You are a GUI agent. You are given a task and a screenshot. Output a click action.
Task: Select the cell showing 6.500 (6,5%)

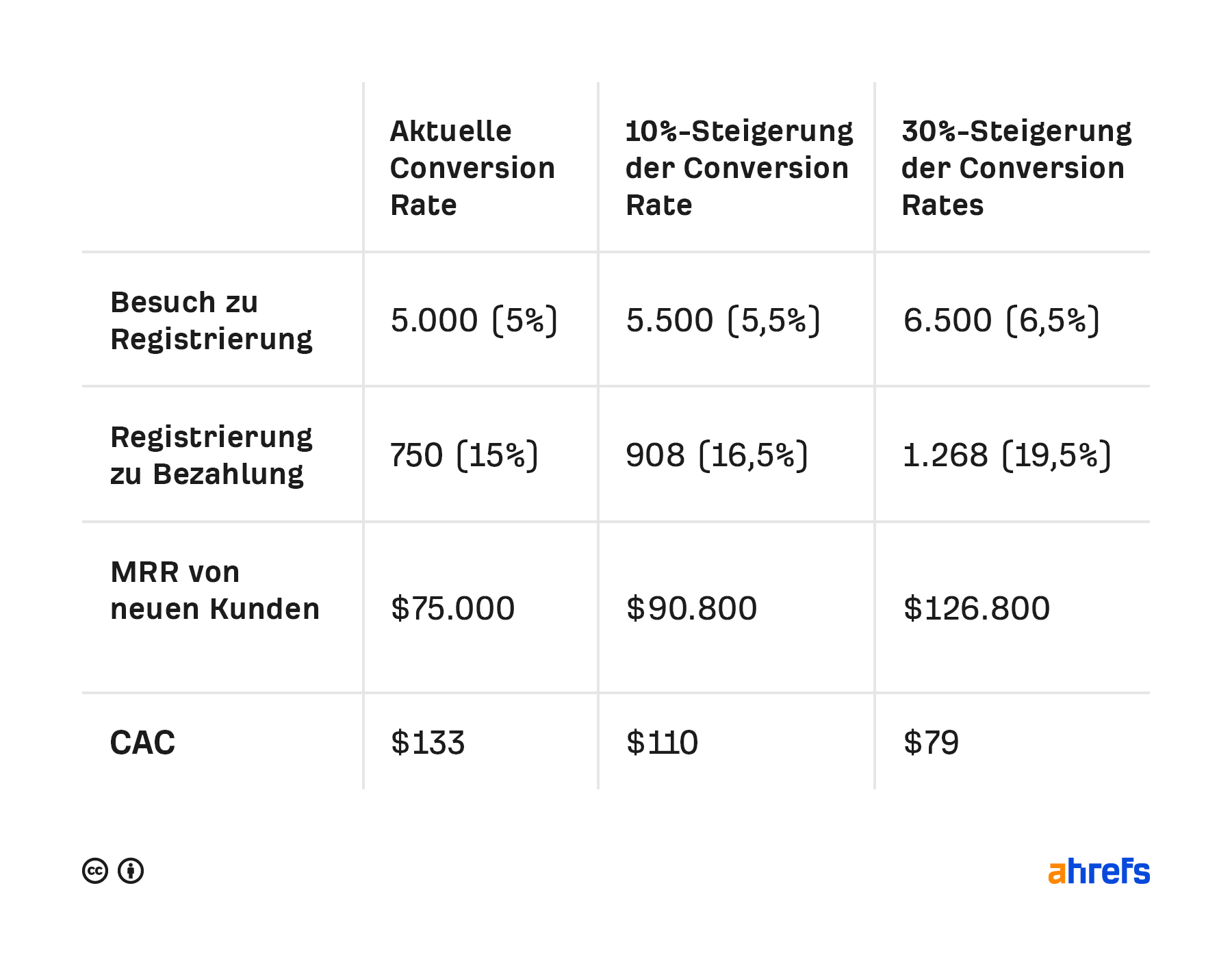[1001, 320]
